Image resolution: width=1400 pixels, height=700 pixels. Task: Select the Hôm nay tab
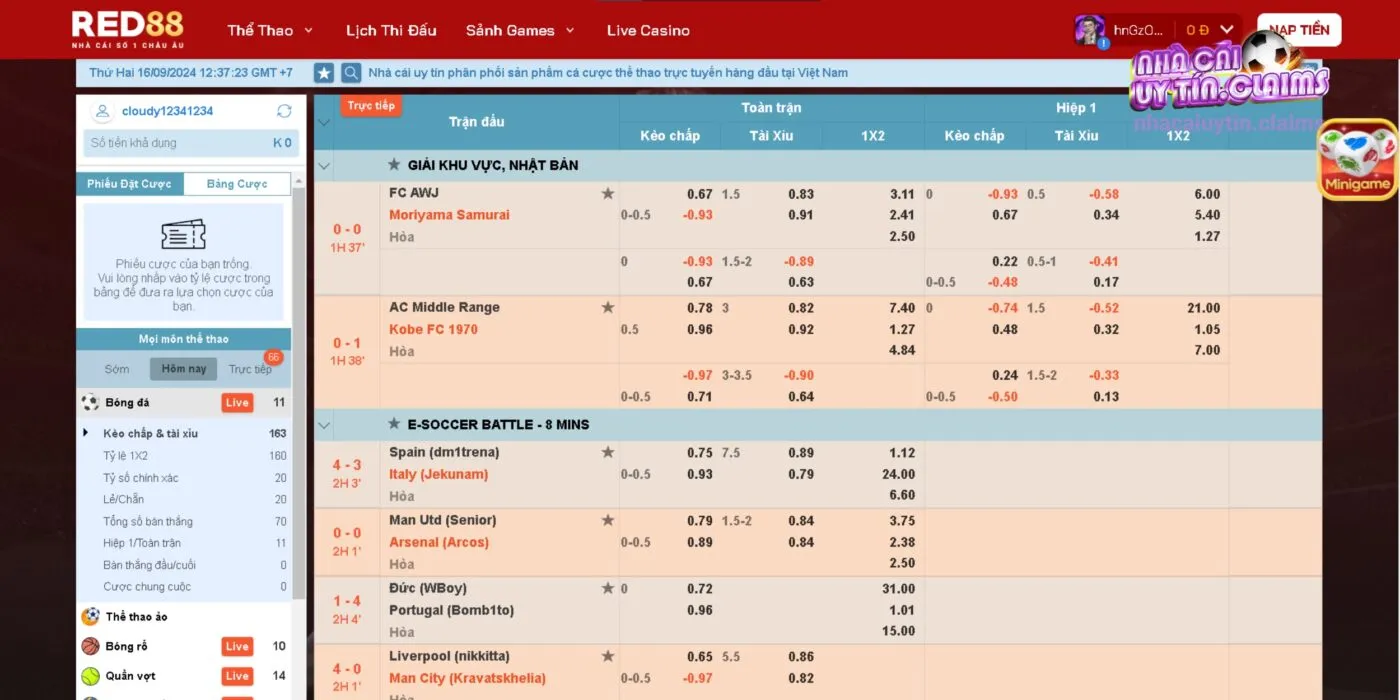tap(183, 369)
